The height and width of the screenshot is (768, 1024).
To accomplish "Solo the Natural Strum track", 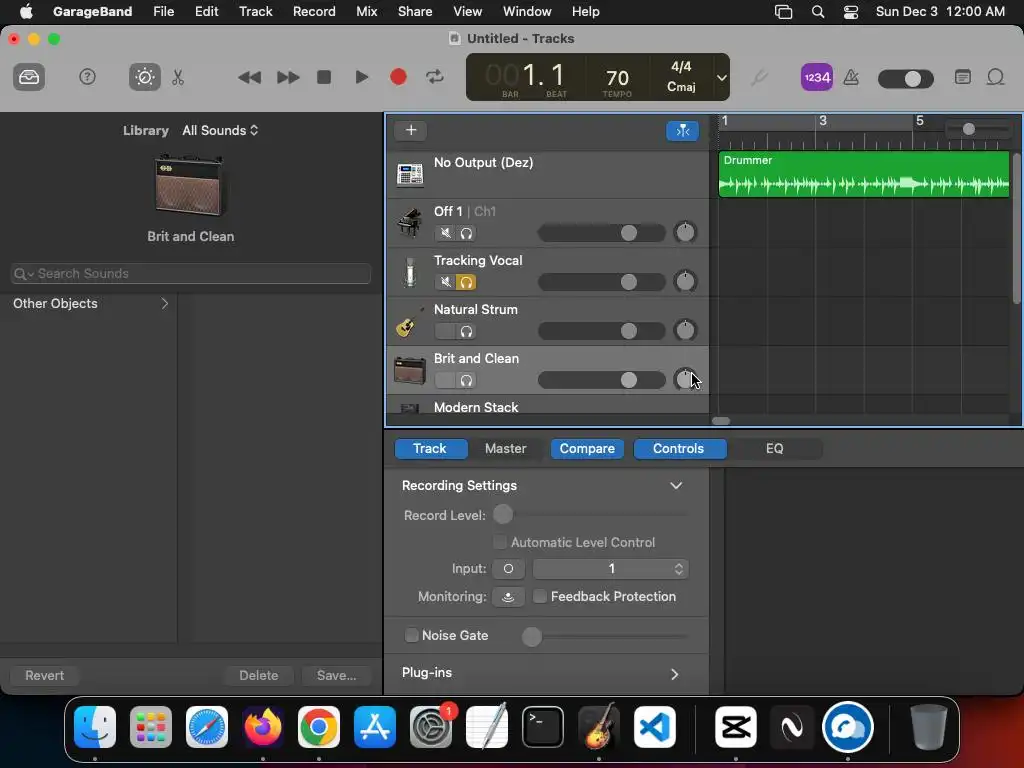I will 466,331.
